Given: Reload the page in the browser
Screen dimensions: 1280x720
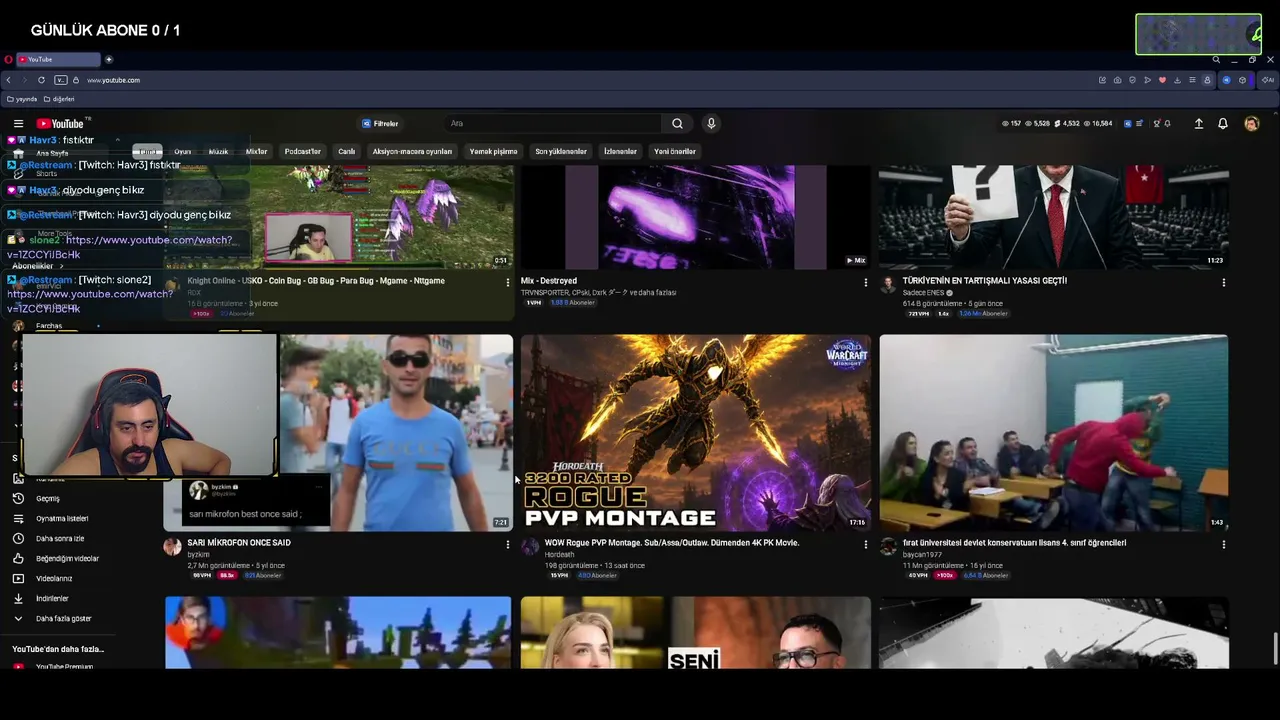Looking at the screenshot, I should [x=41, y=80].
